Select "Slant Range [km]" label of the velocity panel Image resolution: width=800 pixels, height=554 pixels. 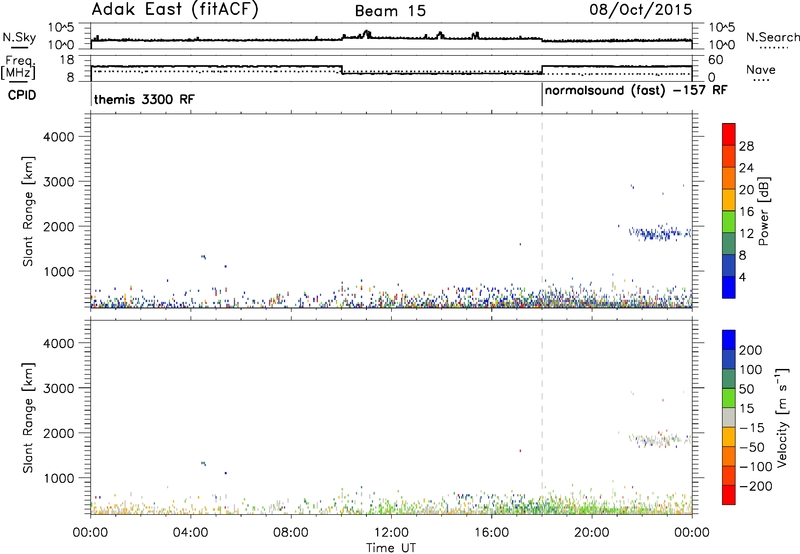click(x=28, y=418)
